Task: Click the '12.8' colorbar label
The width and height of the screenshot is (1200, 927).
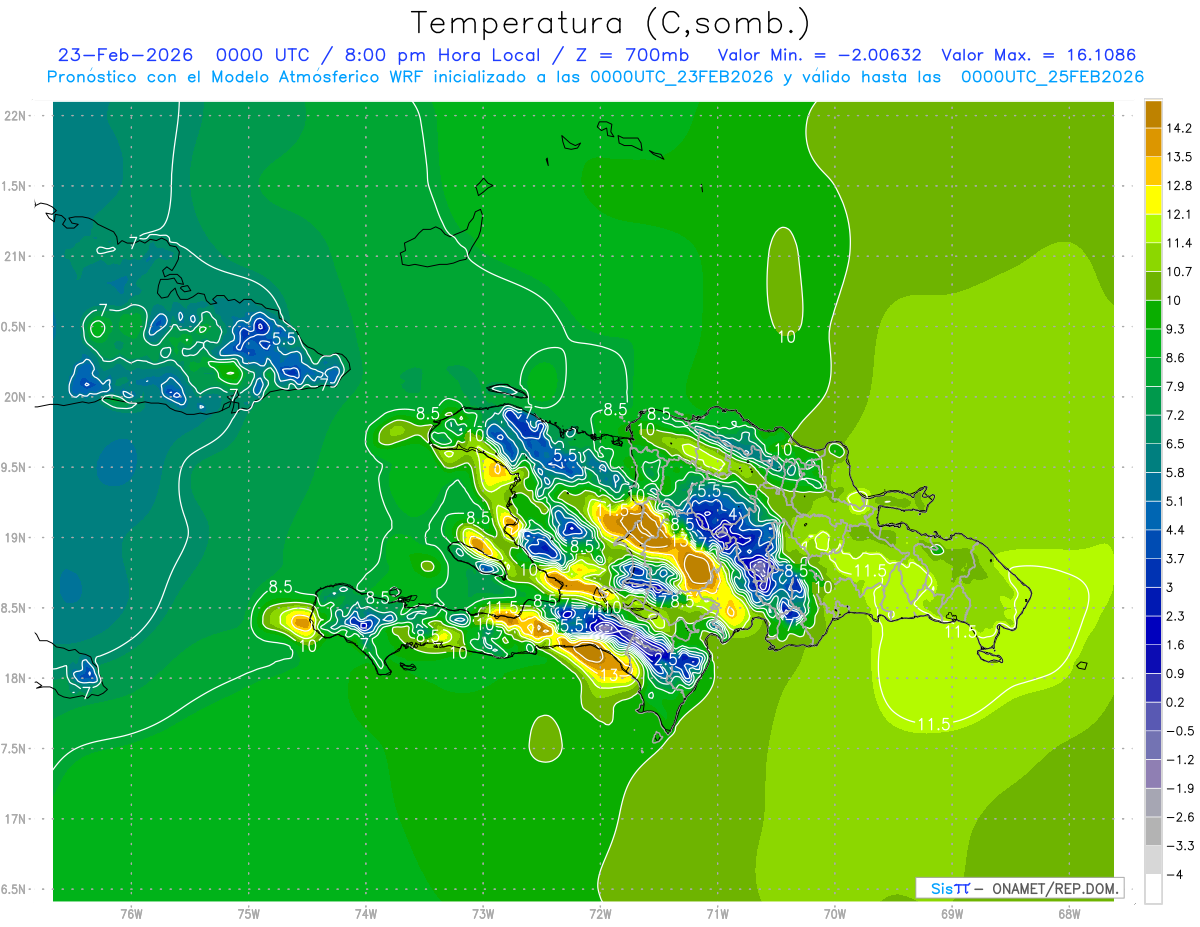Action: coord(1178,186)
